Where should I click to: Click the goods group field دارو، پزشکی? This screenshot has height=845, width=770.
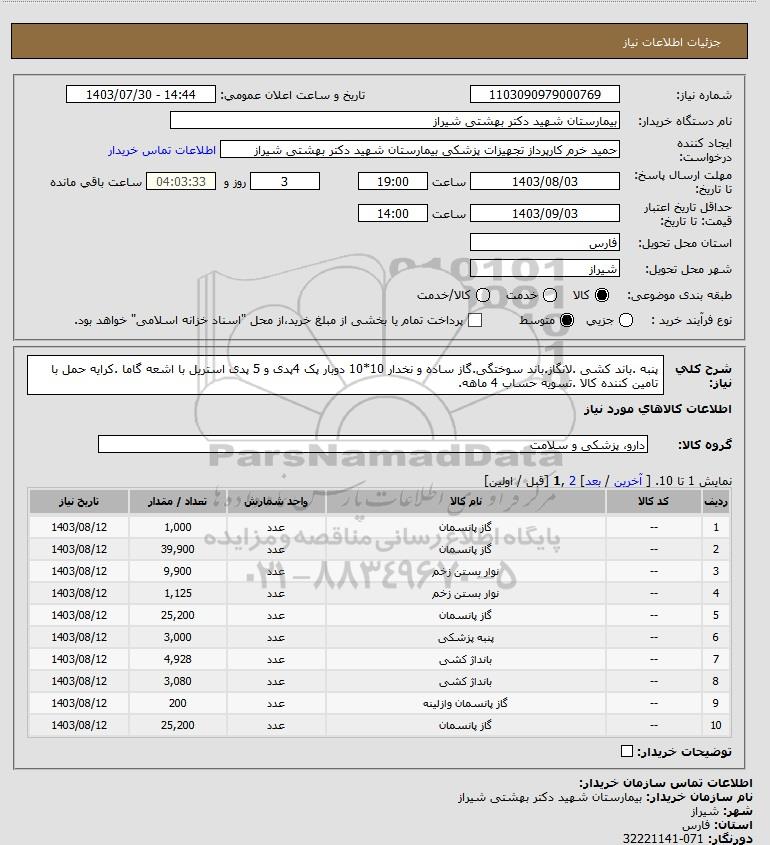(x=373, y=444)
